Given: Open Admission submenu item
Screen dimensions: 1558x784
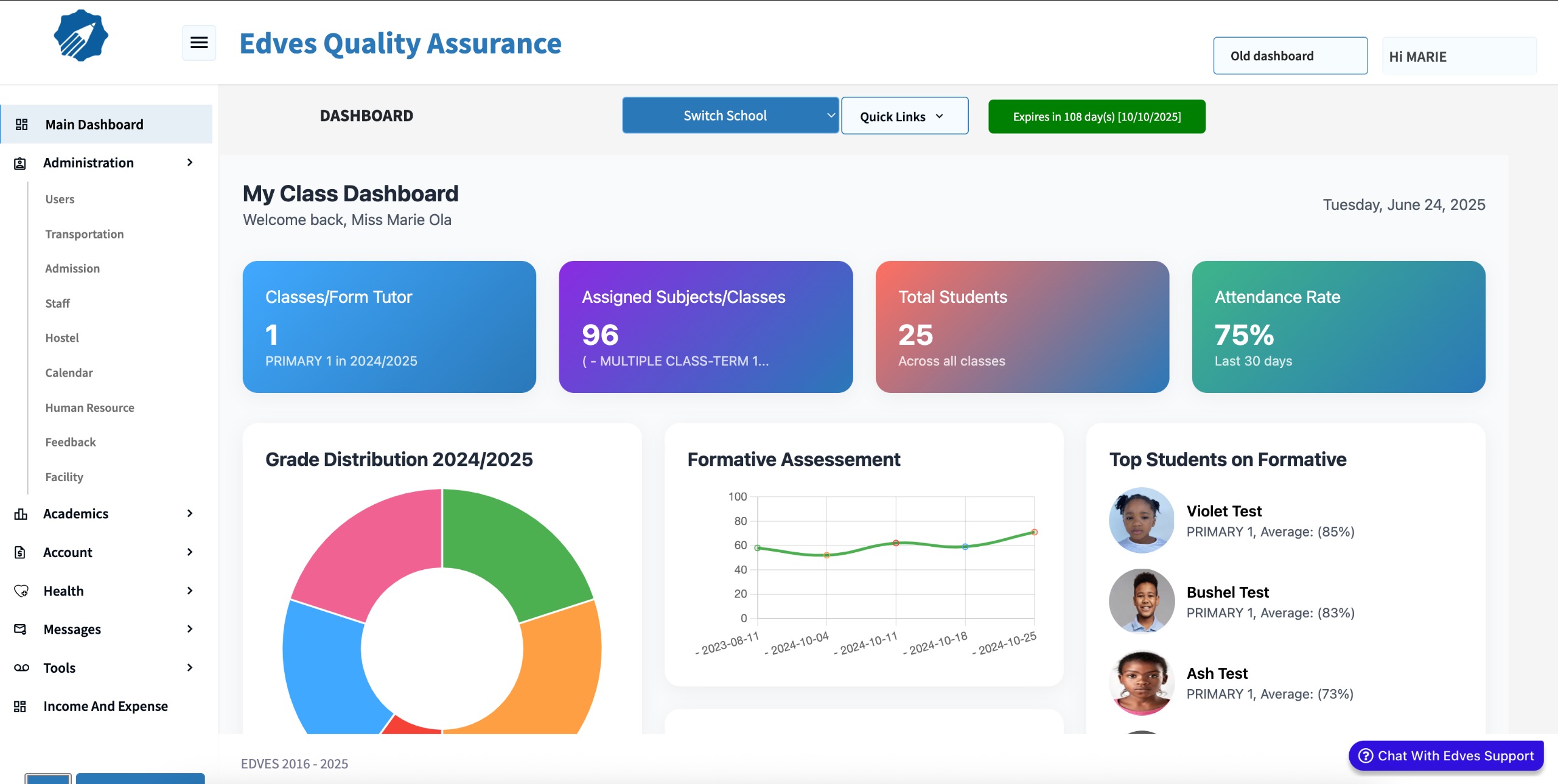Looking at the screenshot, I should point(72,269).
